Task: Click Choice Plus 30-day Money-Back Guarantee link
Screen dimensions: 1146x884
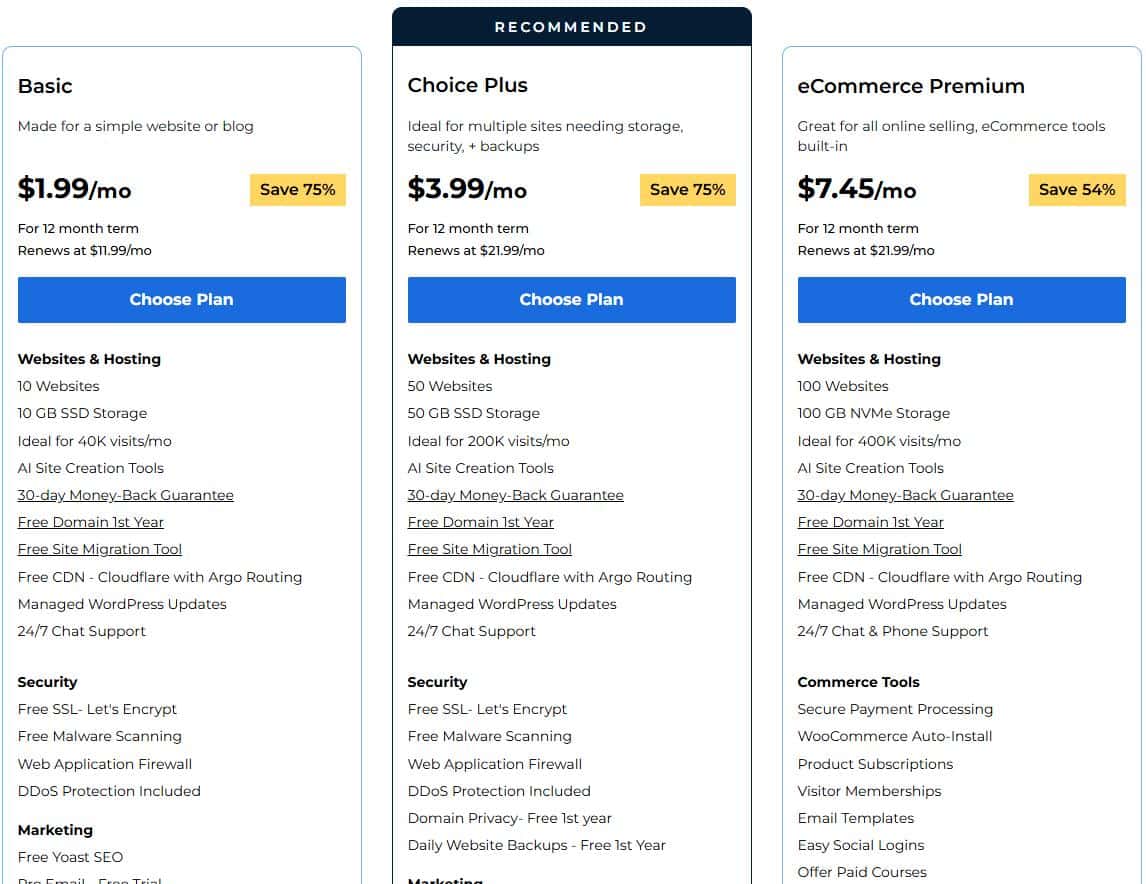Action: click(x=515, y=495)
